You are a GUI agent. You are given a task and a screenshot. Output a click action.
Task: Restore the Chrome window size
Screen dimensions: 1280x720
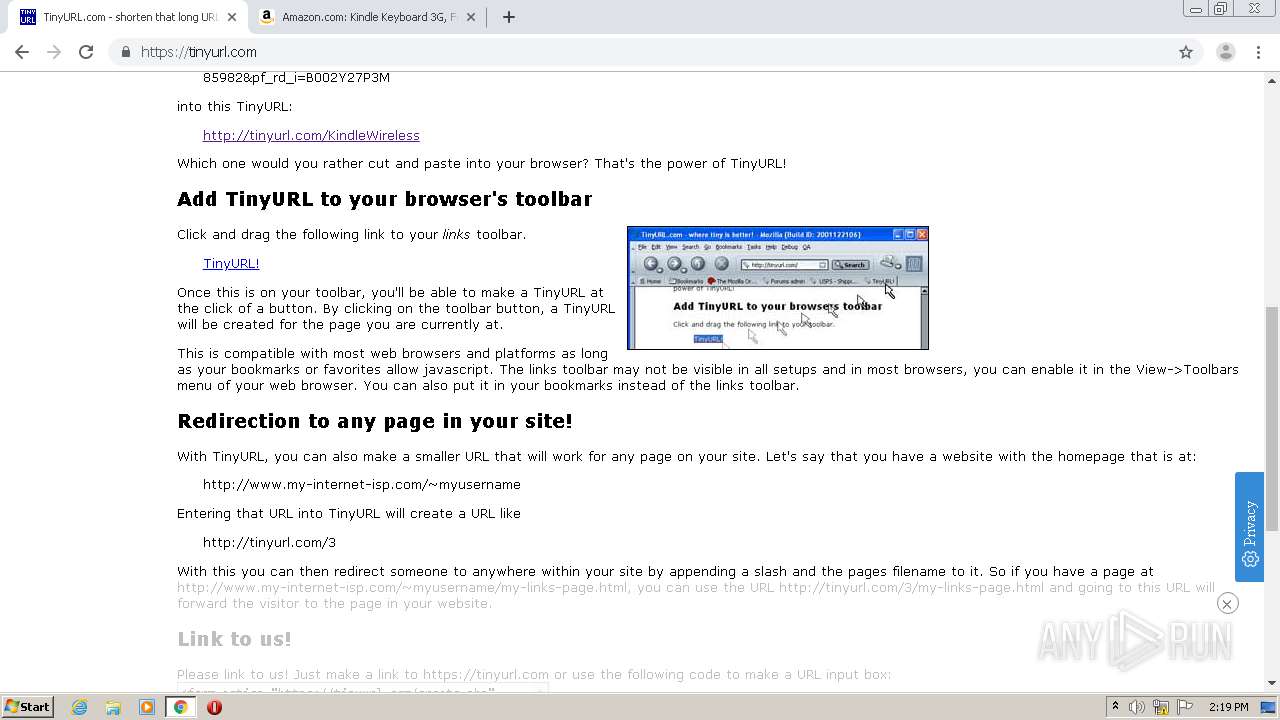click(1221, 9)
